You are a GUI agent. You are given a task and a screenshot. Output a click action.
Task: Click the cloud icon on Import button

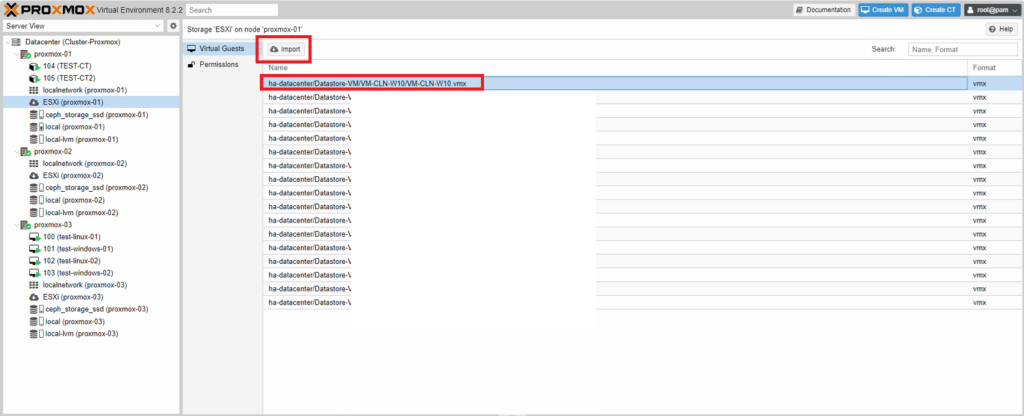tap(274, 49)
